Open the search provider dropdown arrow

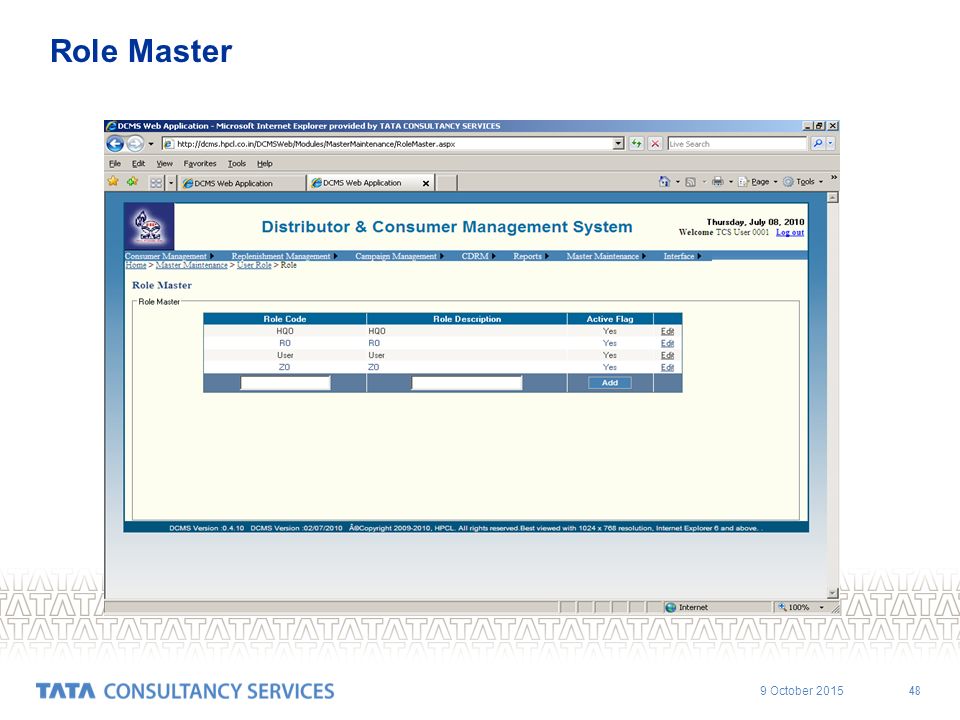[831, 144]
